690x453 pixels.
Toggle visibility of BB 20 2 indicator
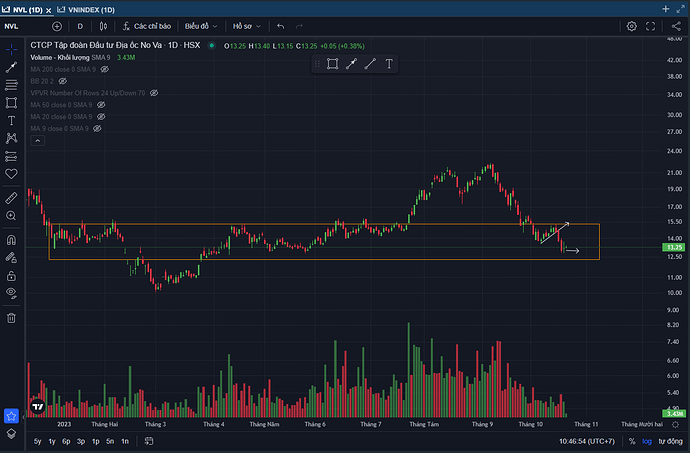click(x=62, y=81)
